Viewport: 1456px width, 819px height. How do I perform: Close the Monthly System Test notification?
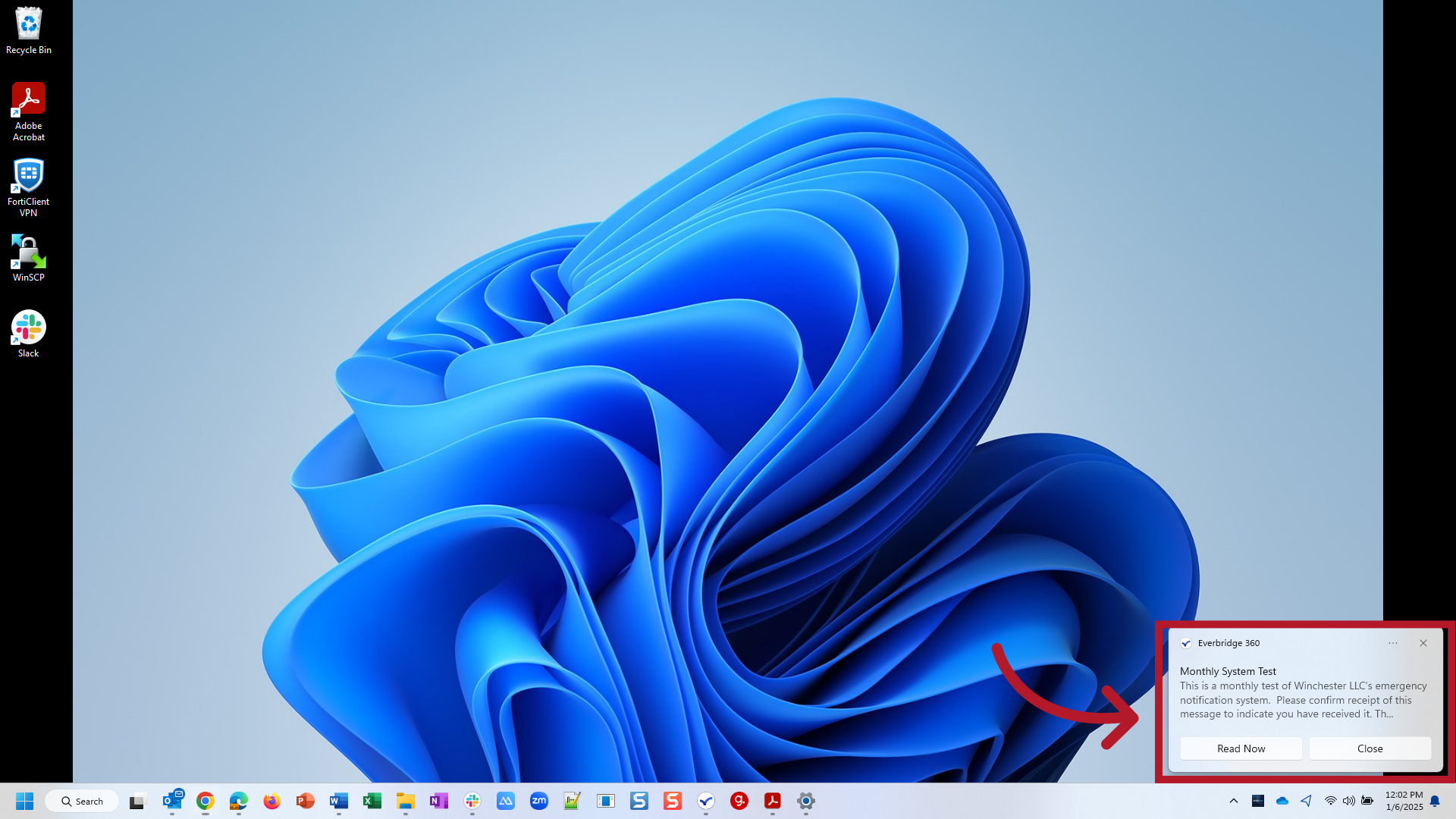click(1370, 748)
